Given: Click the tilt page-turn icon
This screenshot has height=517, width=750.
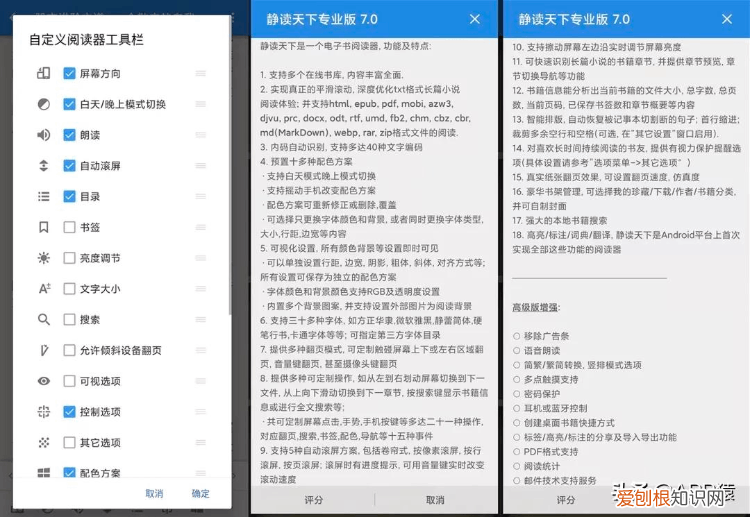Looking at the screenshot, I should (44, 350).
